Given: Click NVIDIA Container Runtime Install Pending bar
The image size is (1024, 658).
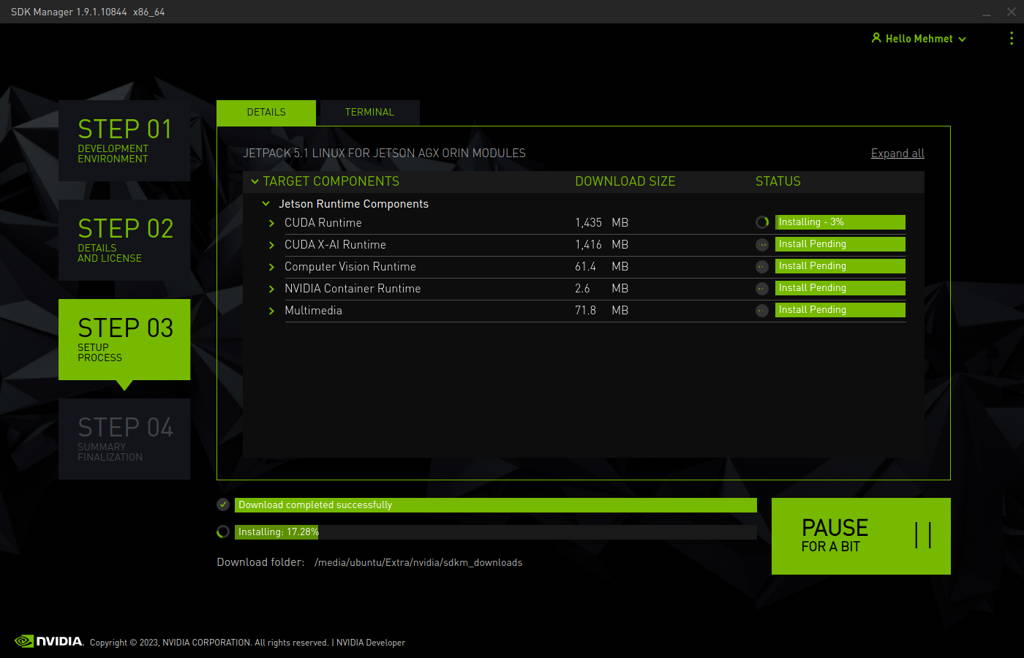Looking at the screenshot, I should point(840,288).
